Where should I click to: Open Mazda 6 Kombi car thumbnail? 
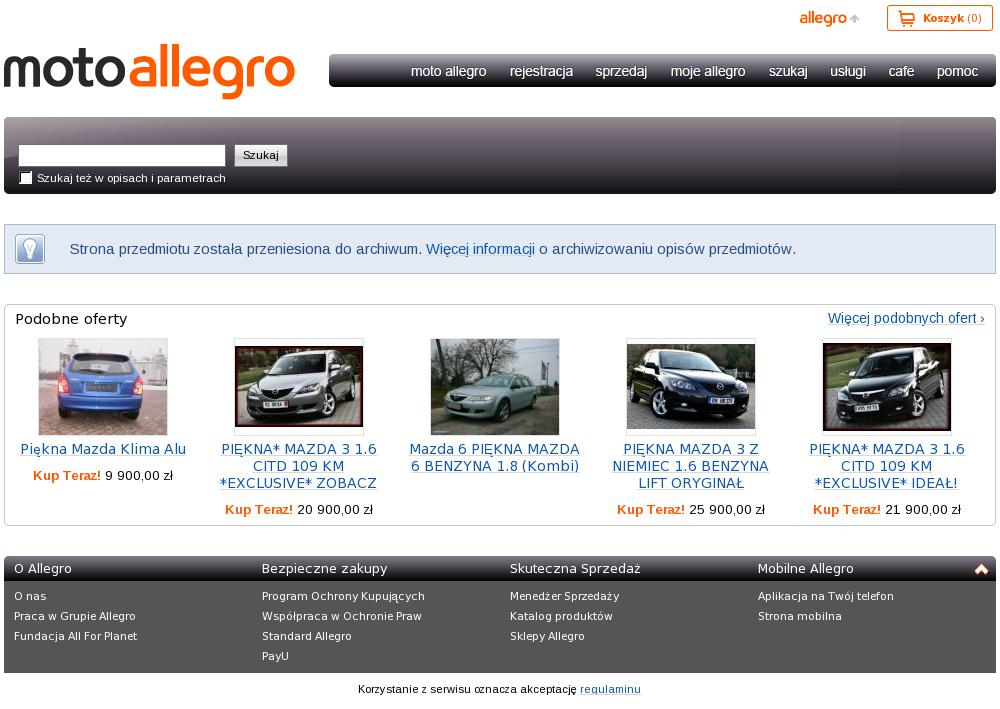[495, 386]
